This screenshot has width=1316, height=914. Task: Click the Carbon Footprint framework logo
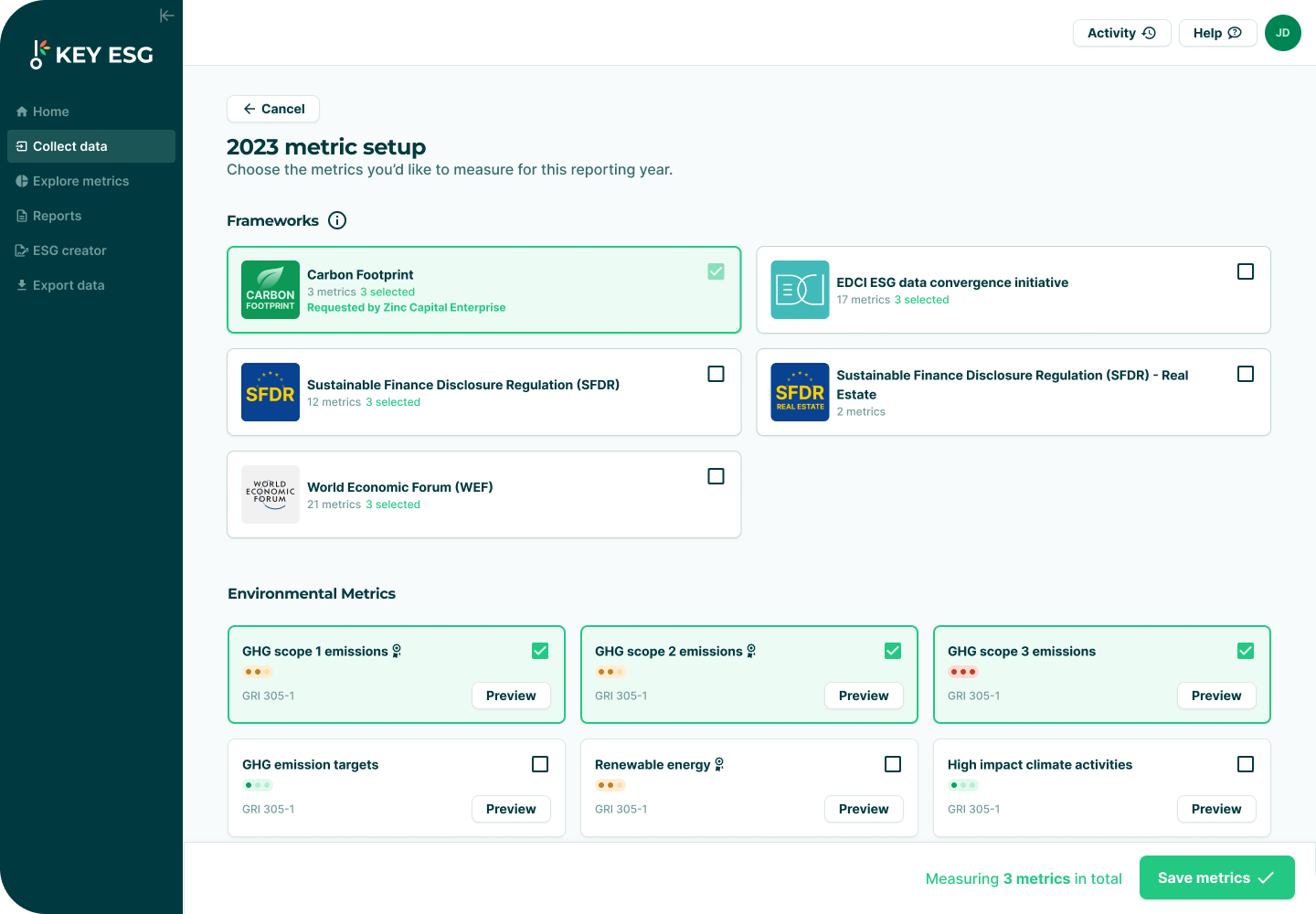(x=270, y=290)
